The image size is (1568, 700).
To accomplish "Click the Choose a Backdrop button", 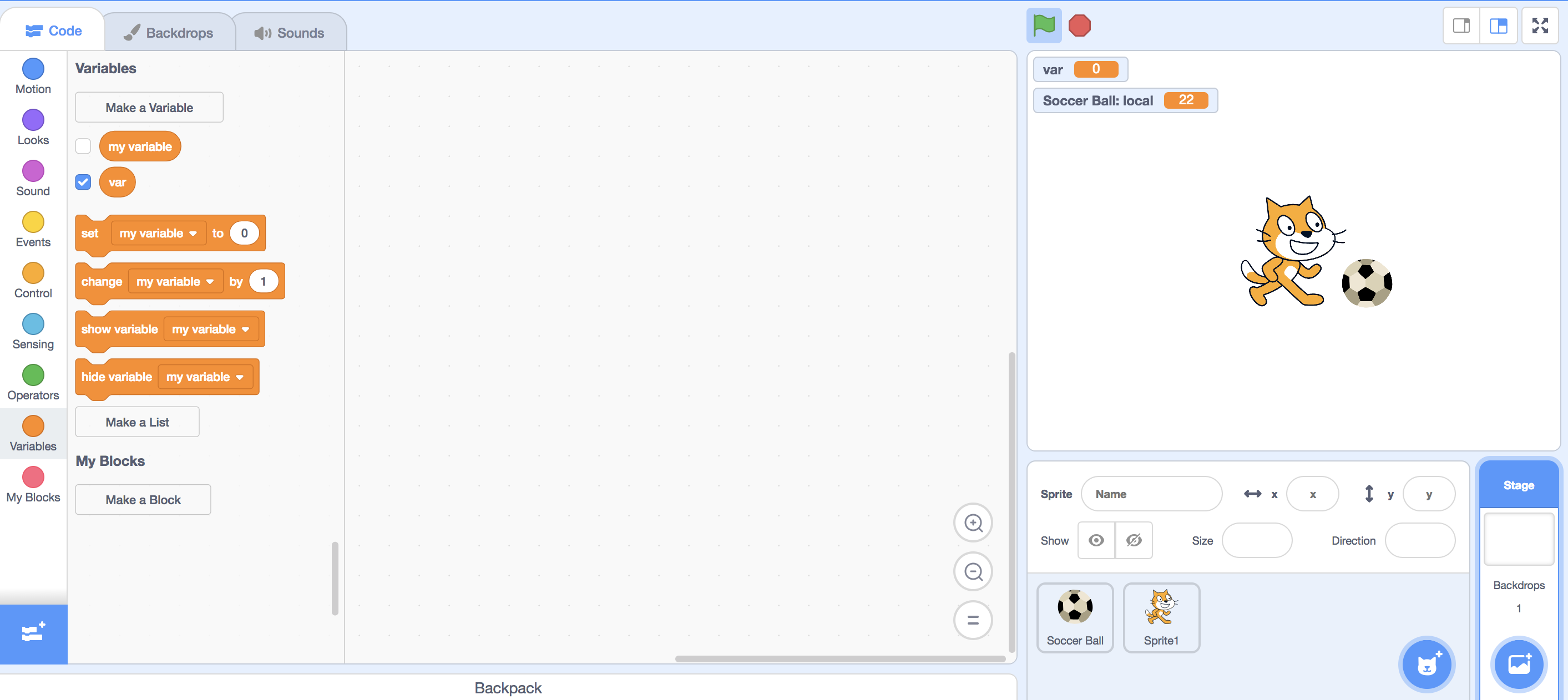I will point(1518,664).
